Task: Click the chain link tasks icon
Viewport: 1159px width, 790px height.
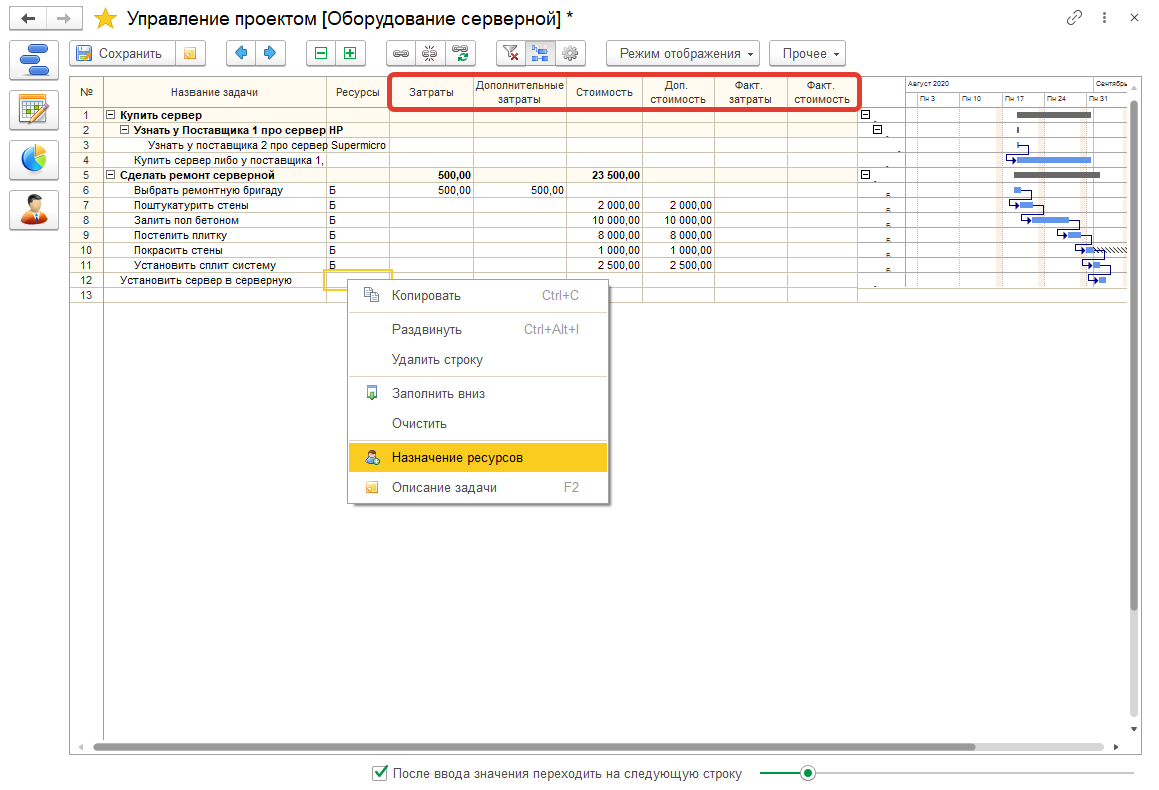Action: click(400, 54)
